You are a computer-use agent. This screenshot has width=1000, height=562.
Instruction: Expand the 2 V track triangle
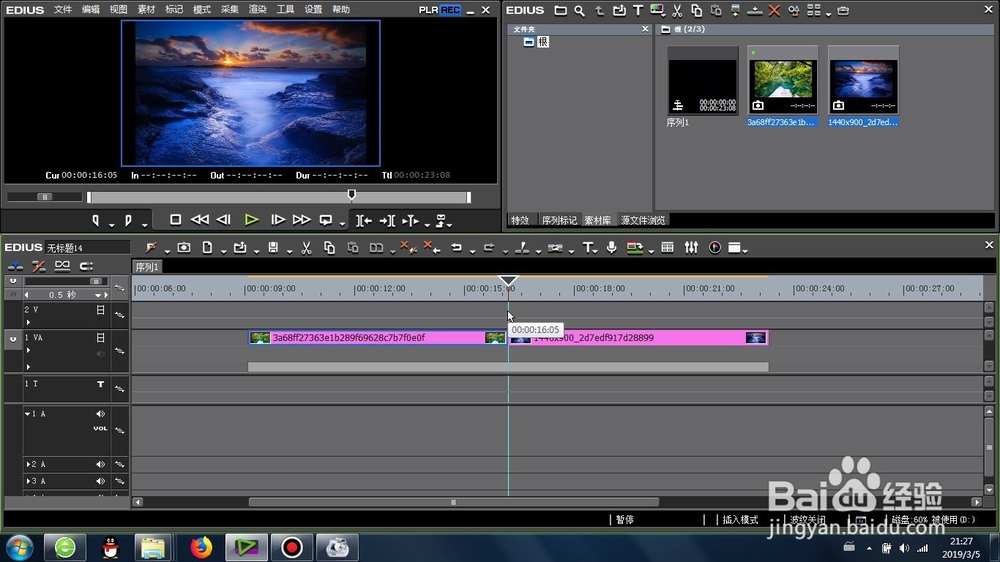28,322
